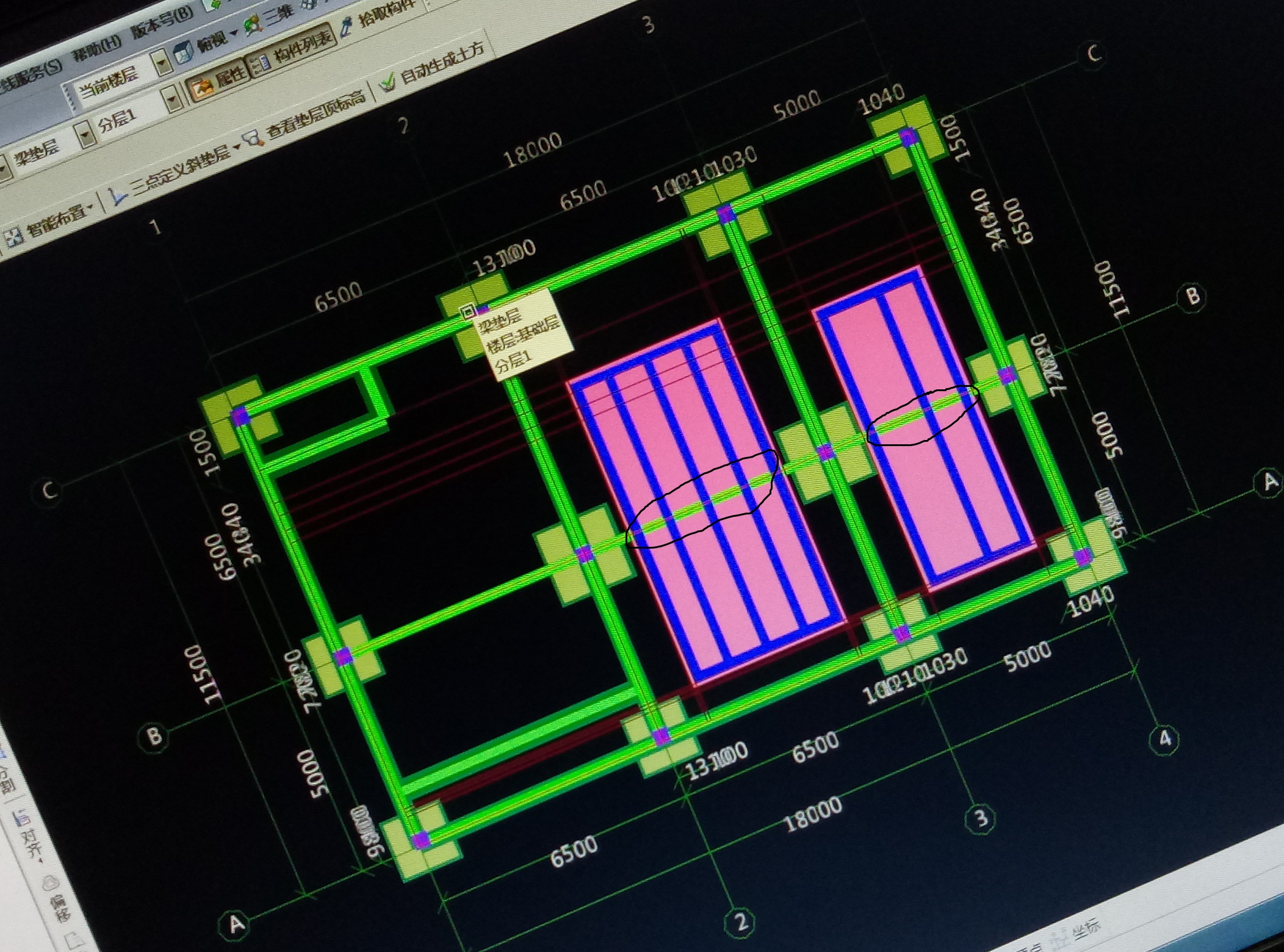Select the bottom 18000 overall dimension text
This screenshot has height=952, width=1284.
tap(812, 815)
